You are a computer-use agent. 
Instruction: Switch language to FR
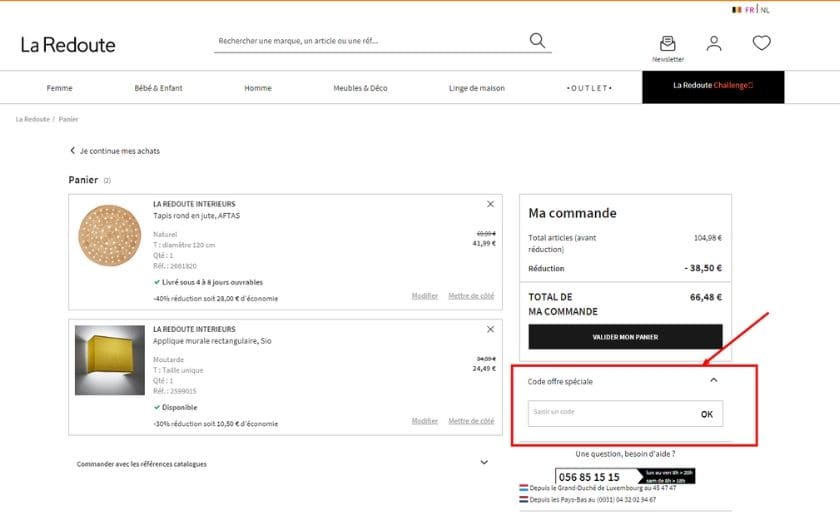pos(749,10)
